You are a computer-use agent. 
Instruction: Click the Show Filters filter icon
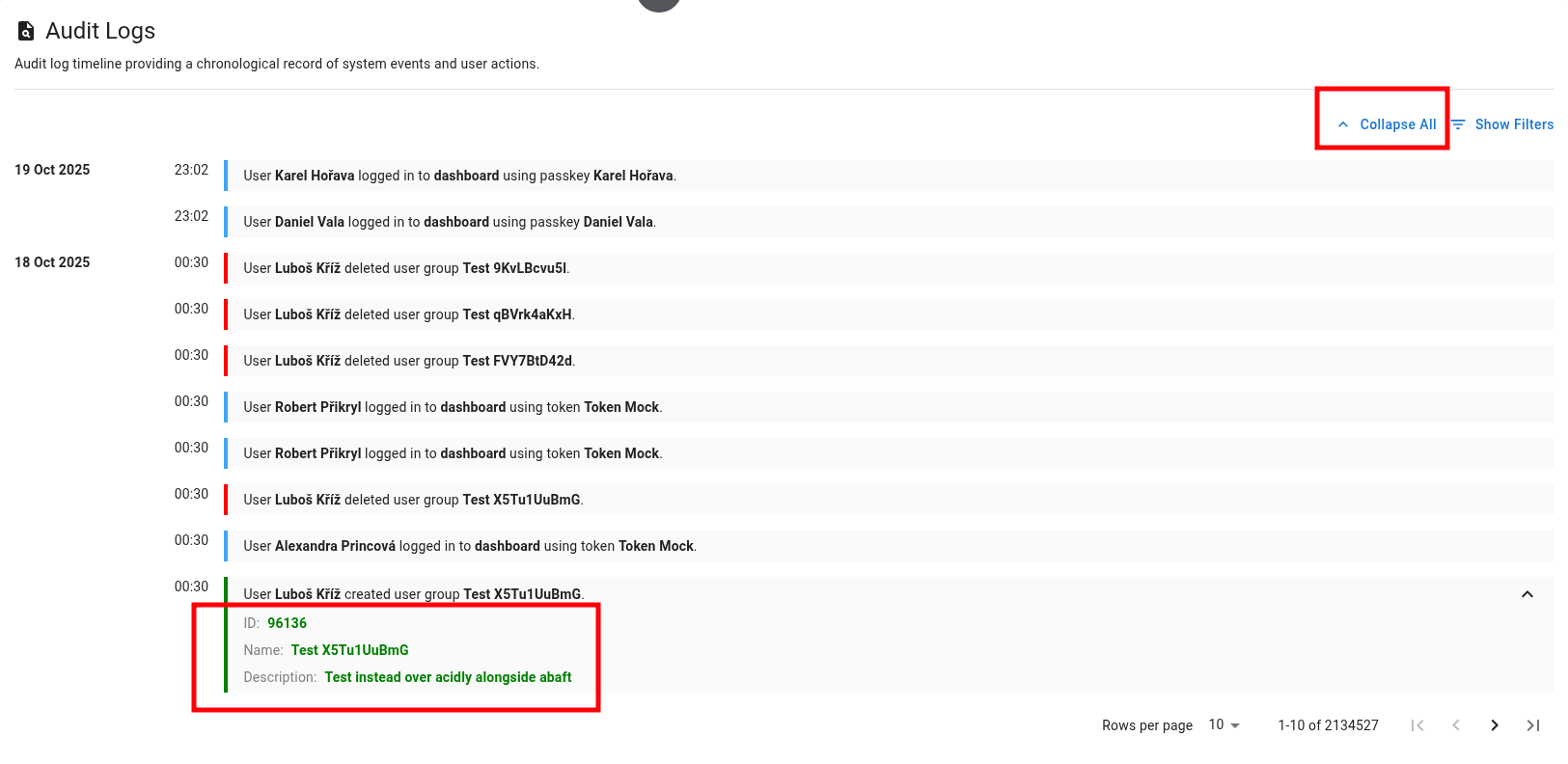pos(1458,124)
